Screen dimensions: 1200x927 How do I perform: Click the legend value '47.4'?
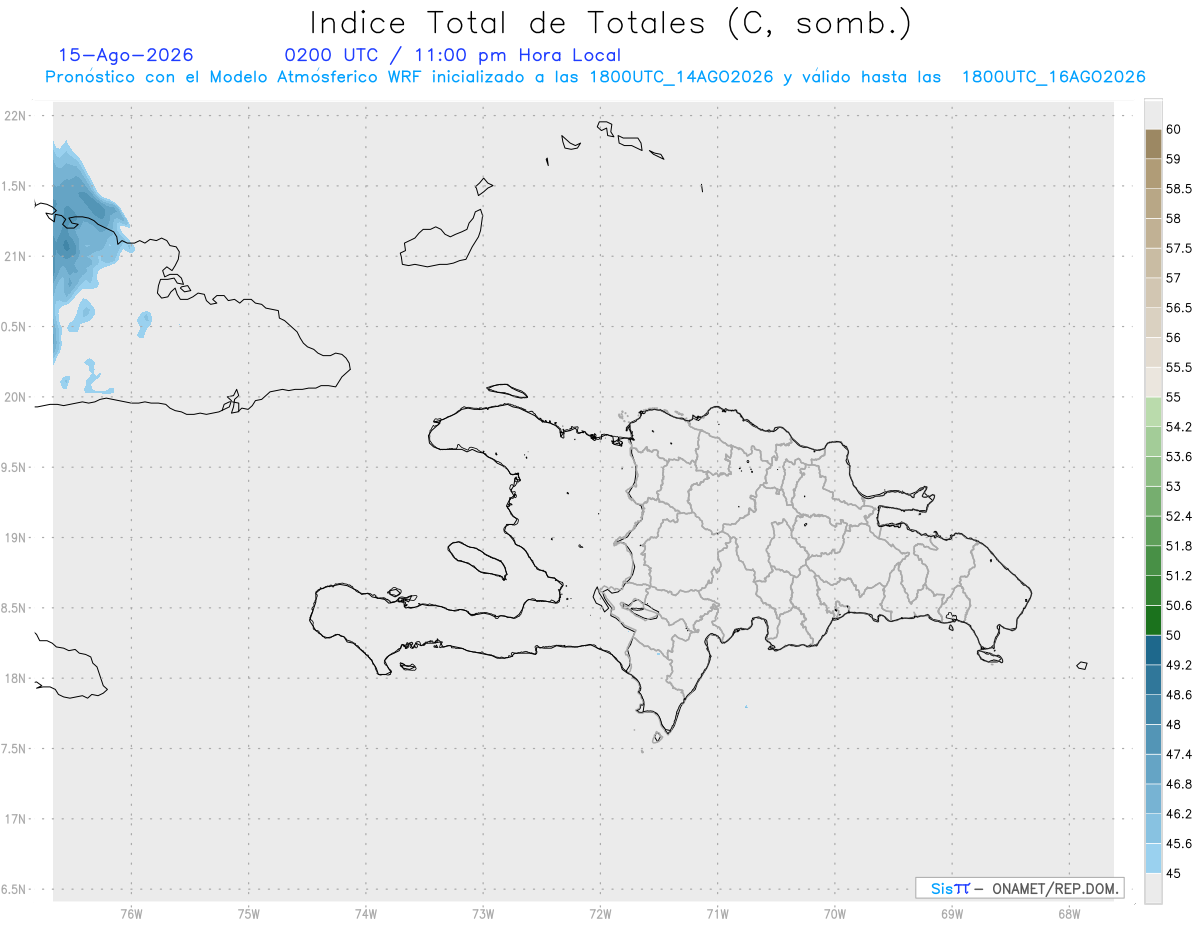(1178, 754)
